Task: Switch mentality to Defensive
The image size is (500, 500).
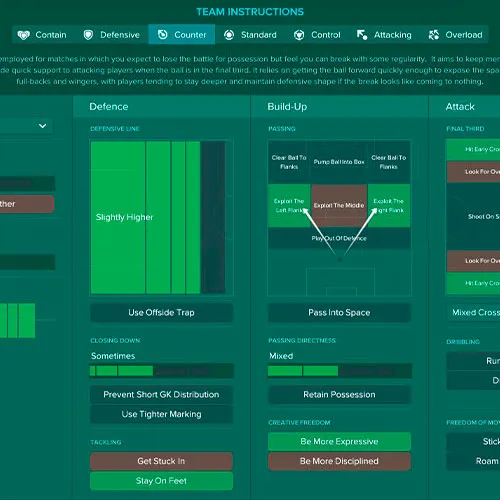Action: [112, 35]
